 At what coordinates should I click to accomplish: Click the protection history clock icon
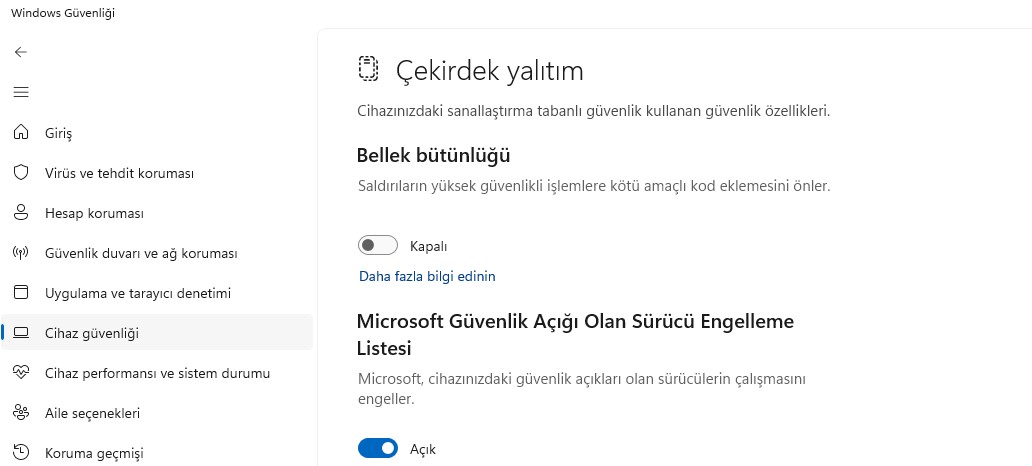click(x=21, y=452)
